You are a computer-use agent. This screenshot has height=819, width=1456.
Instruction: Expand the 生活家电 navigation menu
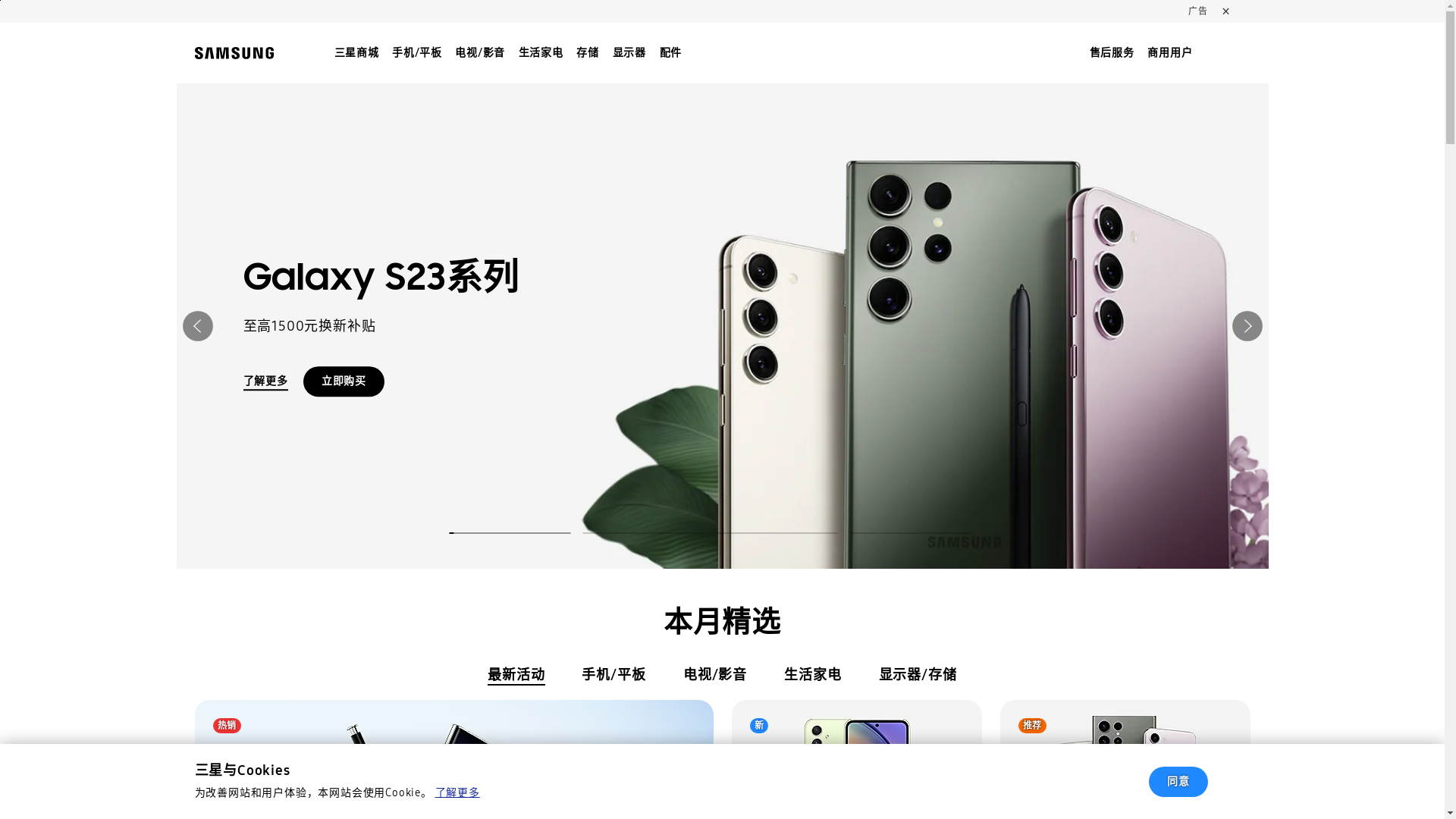tap(541, 52)
